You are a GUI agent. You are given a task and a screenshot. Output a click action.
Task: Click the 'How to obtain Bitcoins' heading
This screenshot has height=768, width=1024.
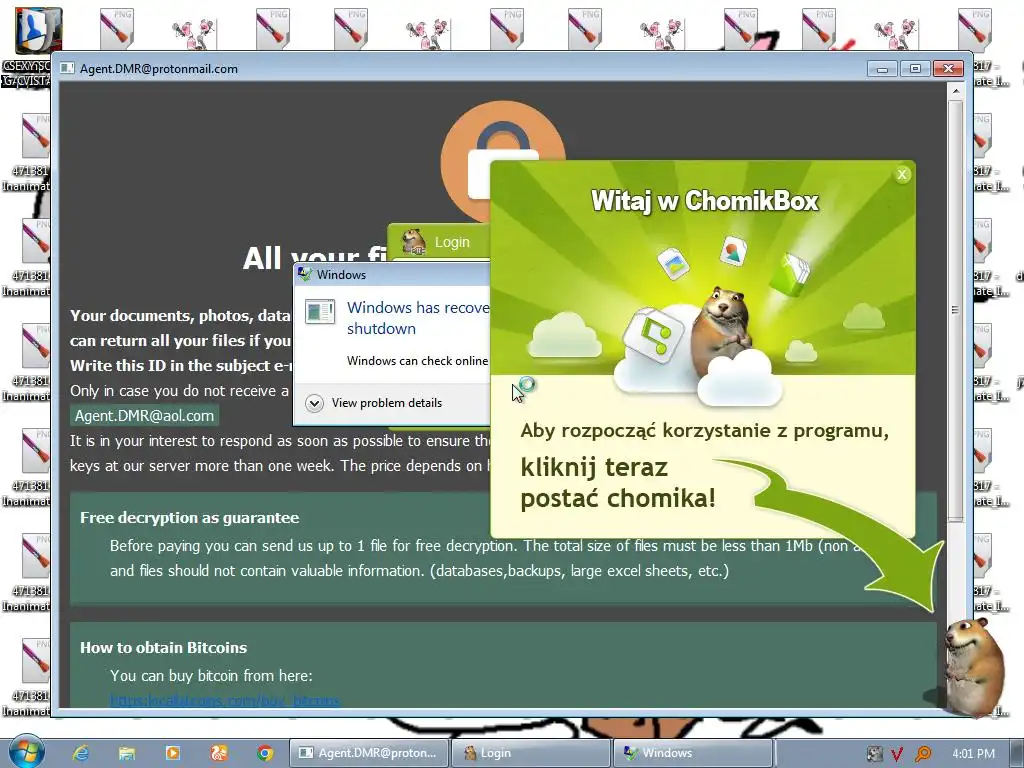pyautogui.click(x=163, y=648)
